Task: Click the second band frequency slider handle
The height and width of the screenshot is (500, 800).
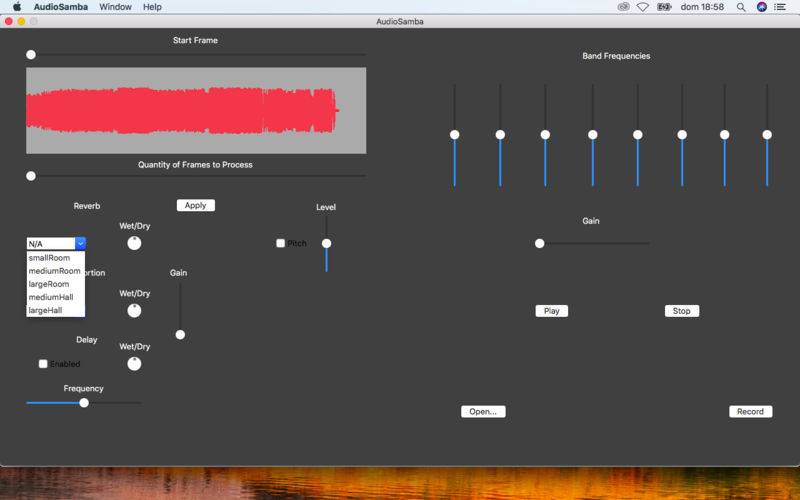Action: [x=501, y=135]
